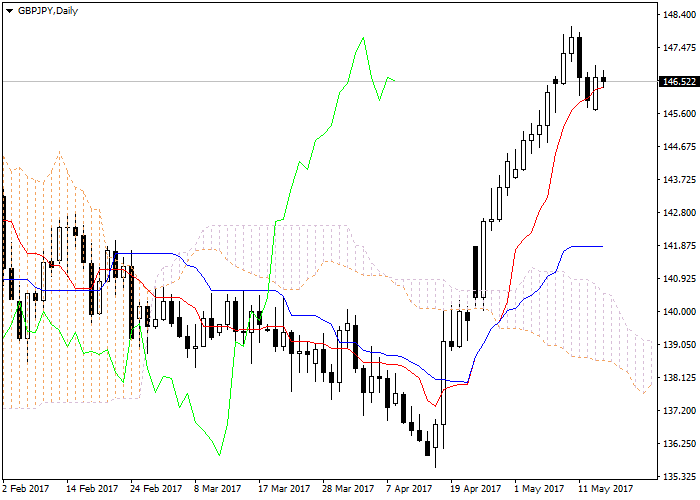Select the last candlestick at the current price
The image size is (700, 500).
(604, 79)
